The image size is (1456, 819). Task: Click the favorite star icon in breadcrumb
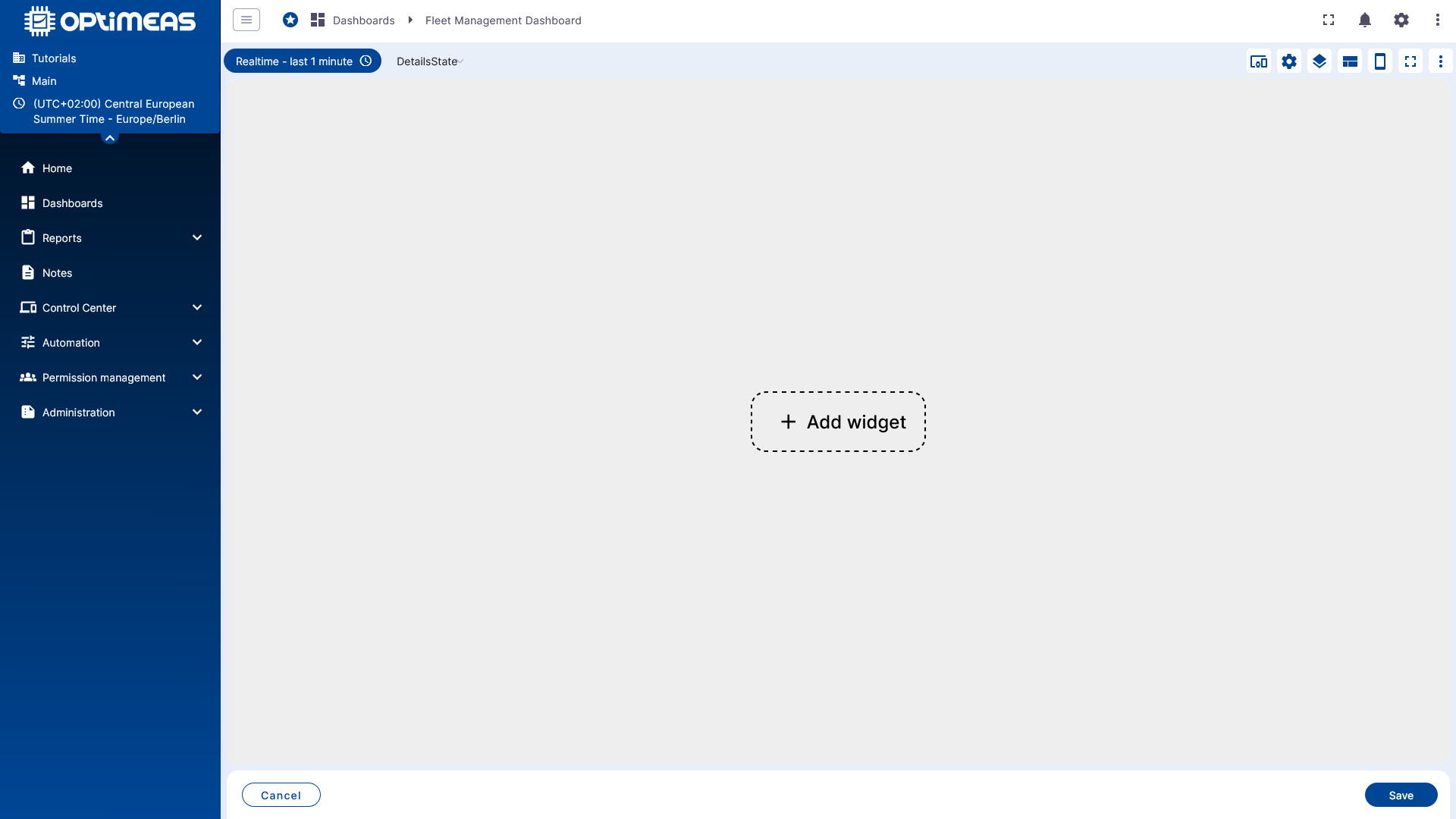290,20
